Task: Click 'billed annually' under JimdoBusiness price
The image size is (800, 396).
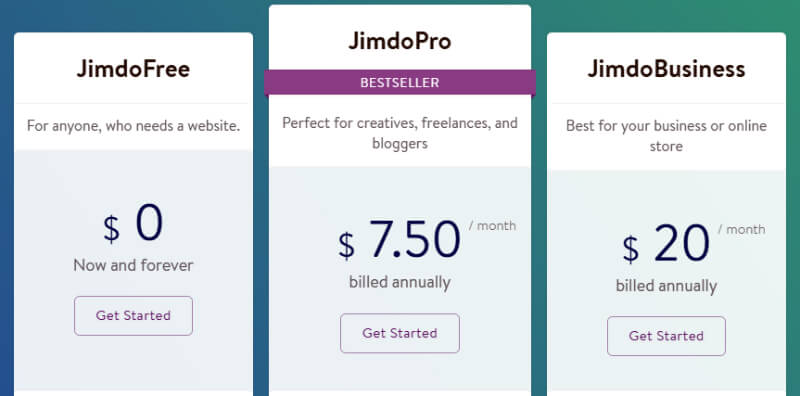Action: tap(666, 286)
